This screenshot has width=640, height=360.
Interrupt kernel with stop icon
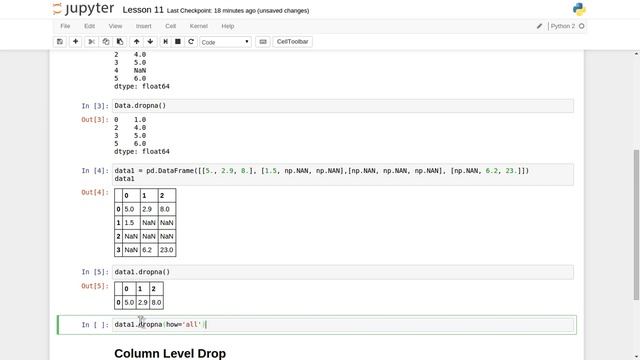tap(178, 42)
